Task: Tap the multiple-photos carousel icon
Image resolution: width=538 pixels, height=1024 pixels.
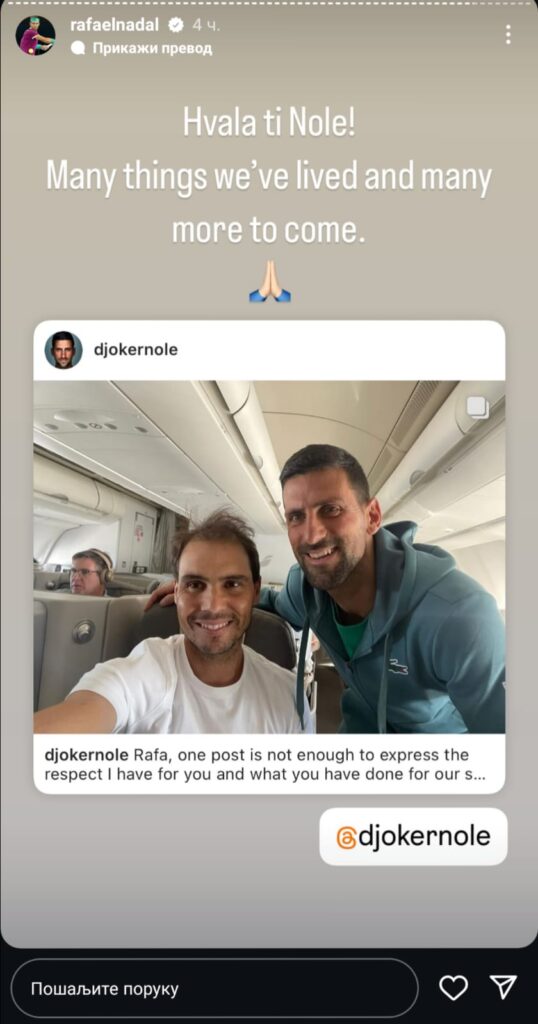Action: tap(478, 408)
